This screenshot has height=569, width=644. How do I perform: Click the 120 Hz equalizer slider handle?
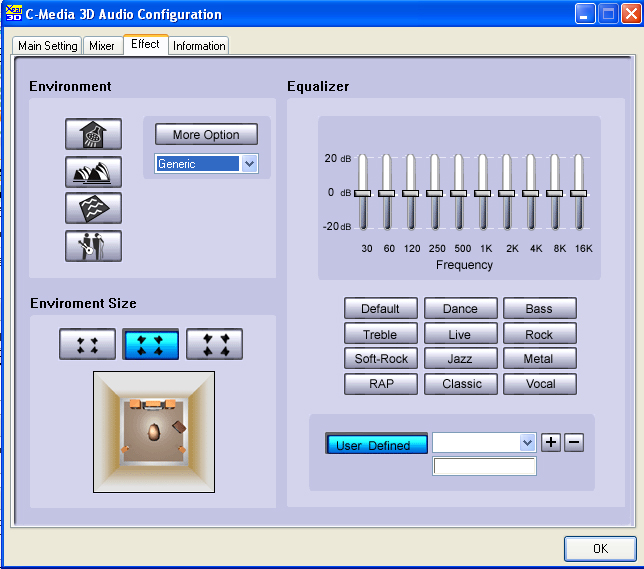click(x=411, y=193)
